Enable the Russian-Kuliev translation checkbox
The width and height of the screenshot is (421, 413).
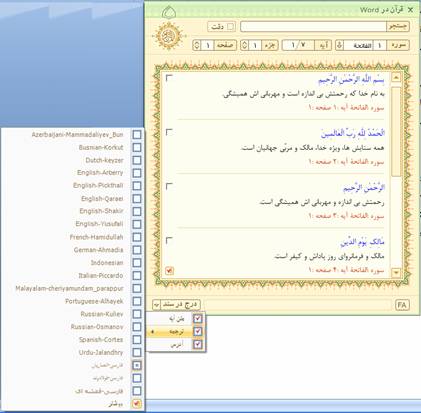(x=137, y=314)
